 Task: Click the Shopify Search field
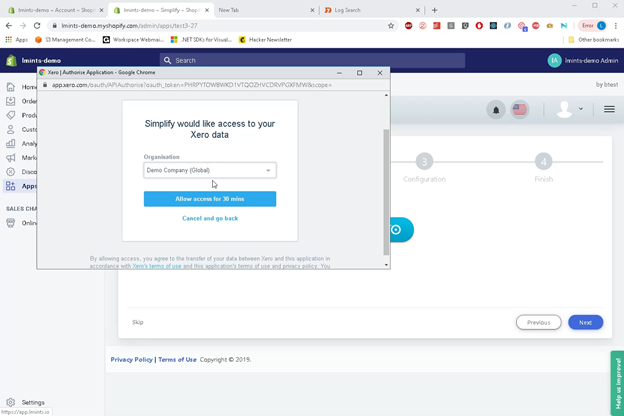312,61
